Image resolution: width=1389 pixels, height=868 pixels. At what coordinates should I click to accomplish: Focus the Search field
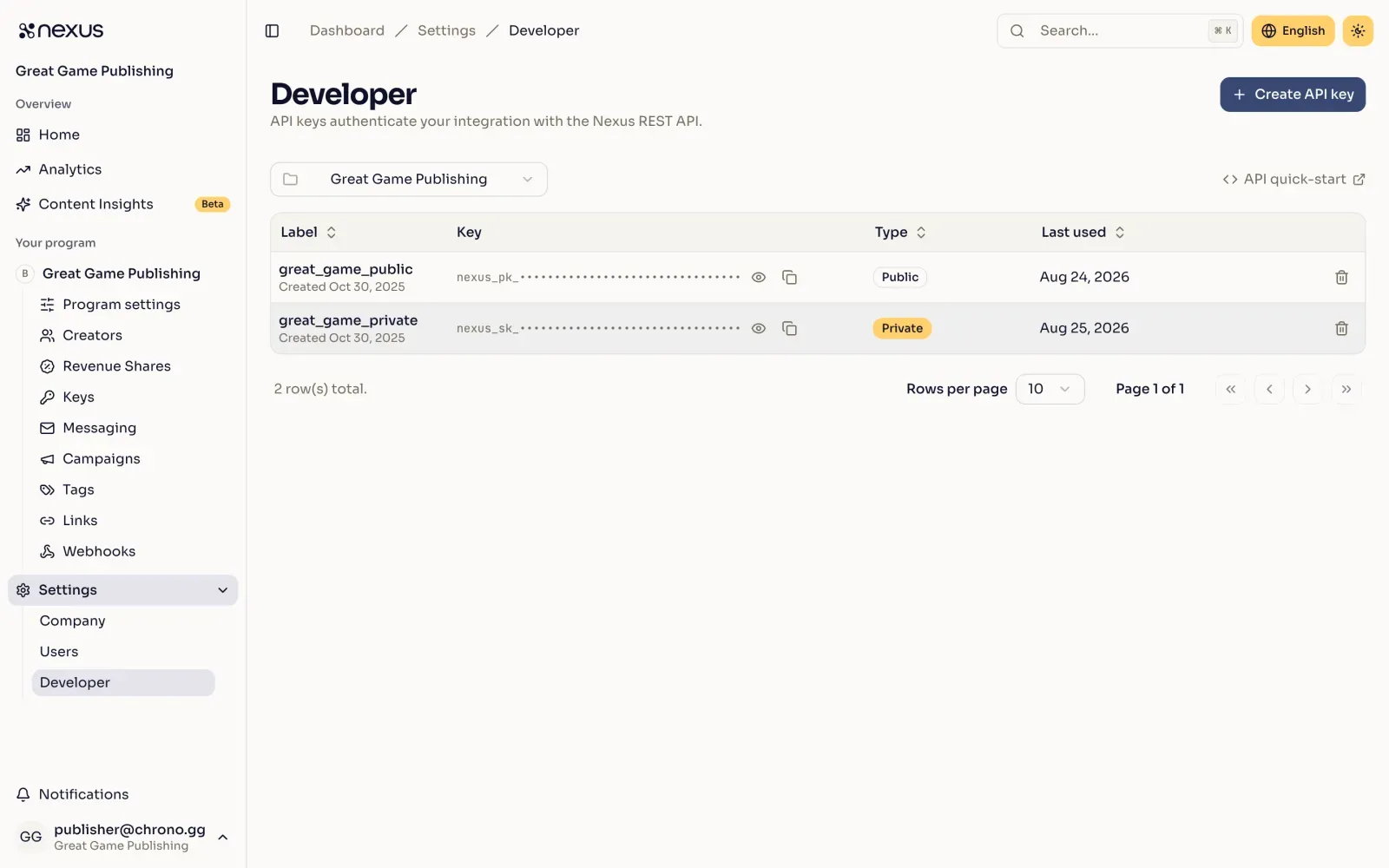tap(1120, 30)
